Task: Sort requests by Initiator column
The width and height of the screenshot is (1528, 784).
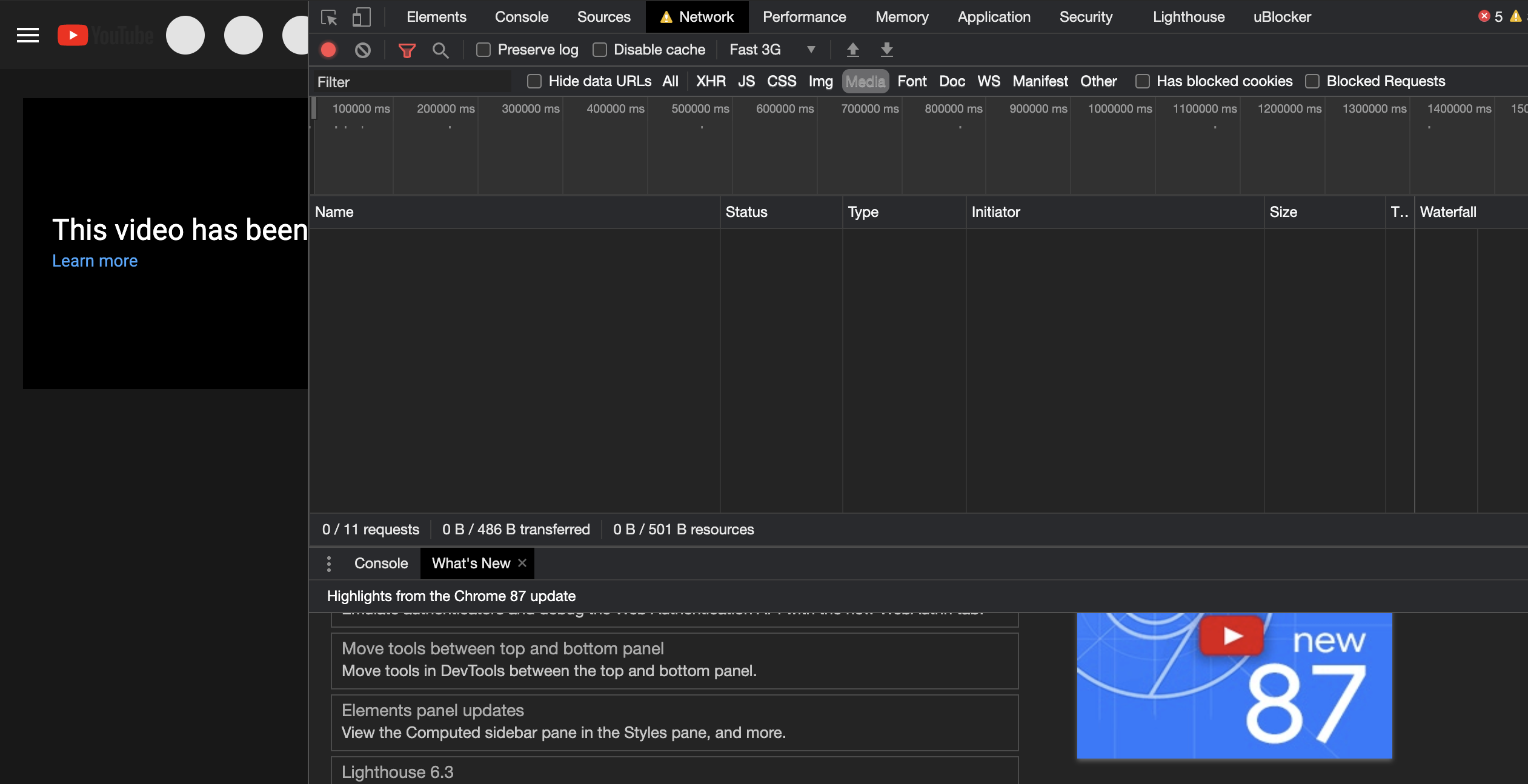Action: point(1115,212)
